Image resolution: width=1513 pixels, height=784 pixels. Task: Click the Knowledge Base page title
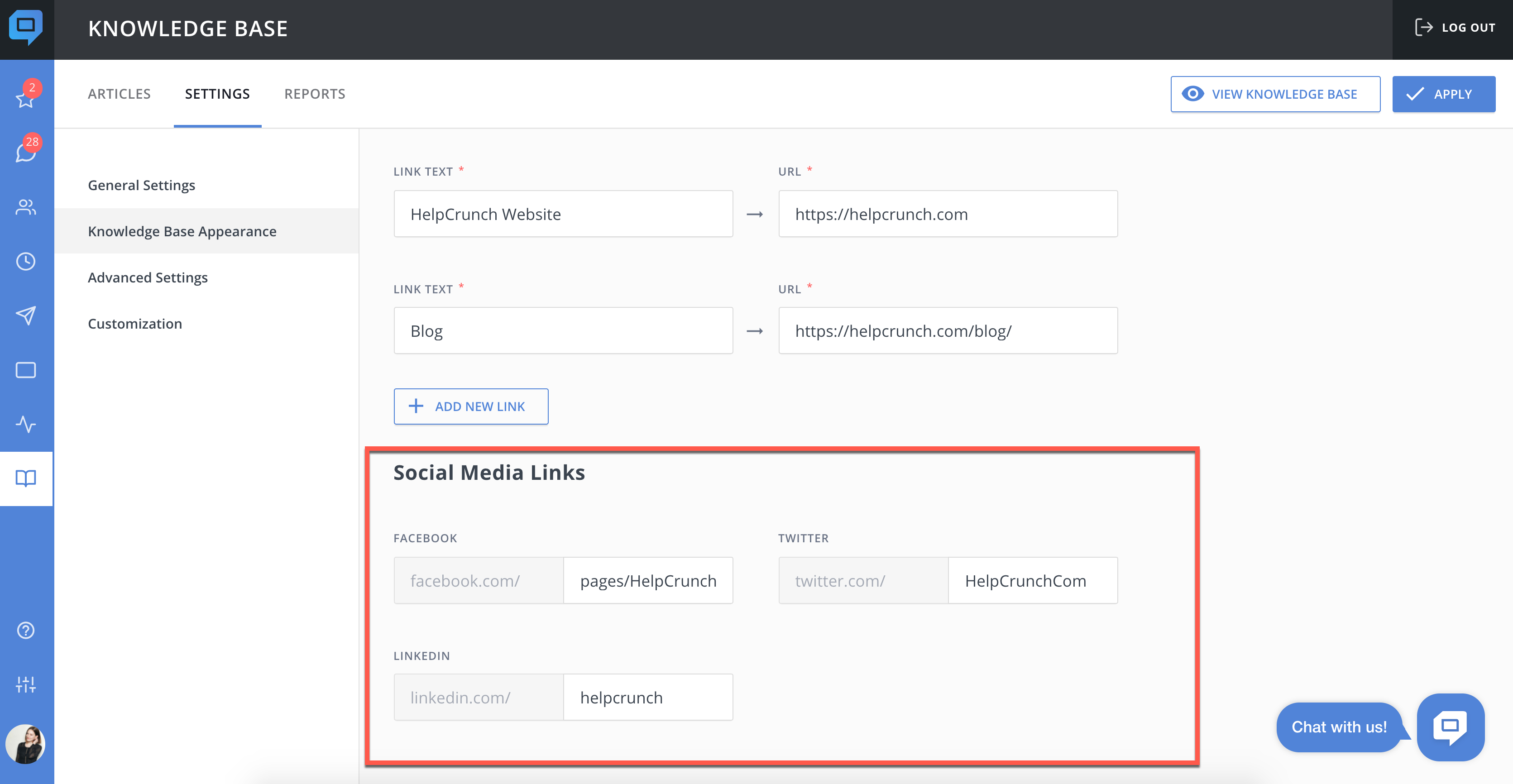[188, 28]
